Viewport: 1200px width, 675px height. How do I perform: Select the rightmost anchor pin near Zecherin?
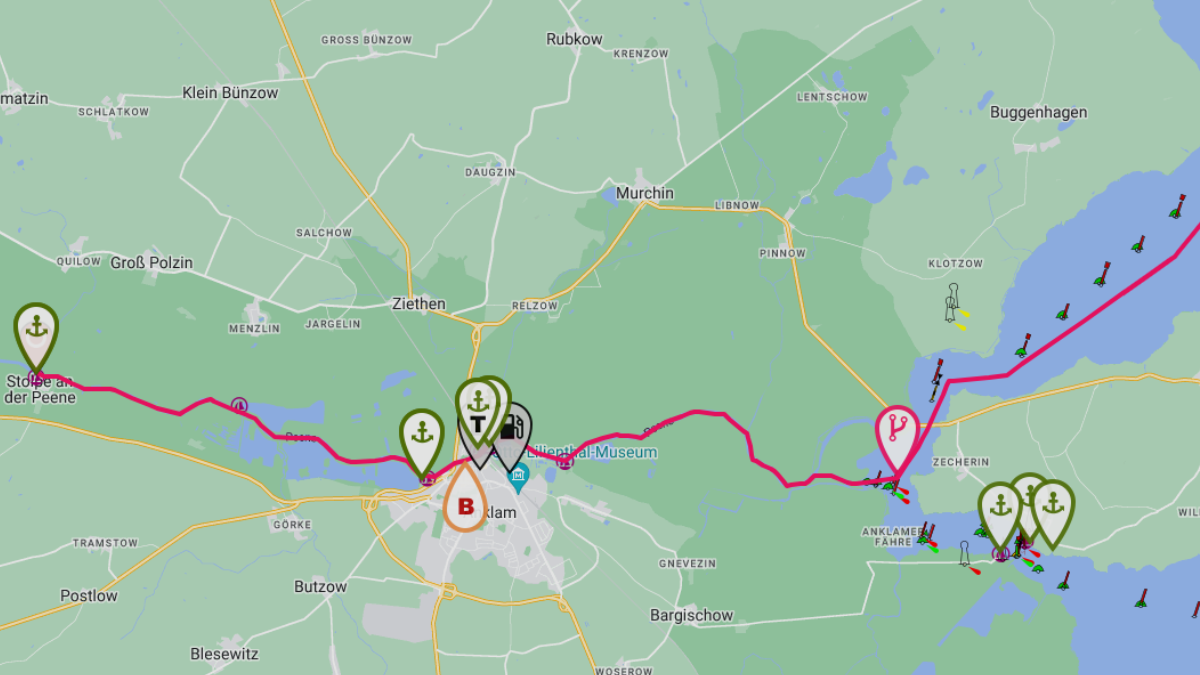click(1052, 507)
